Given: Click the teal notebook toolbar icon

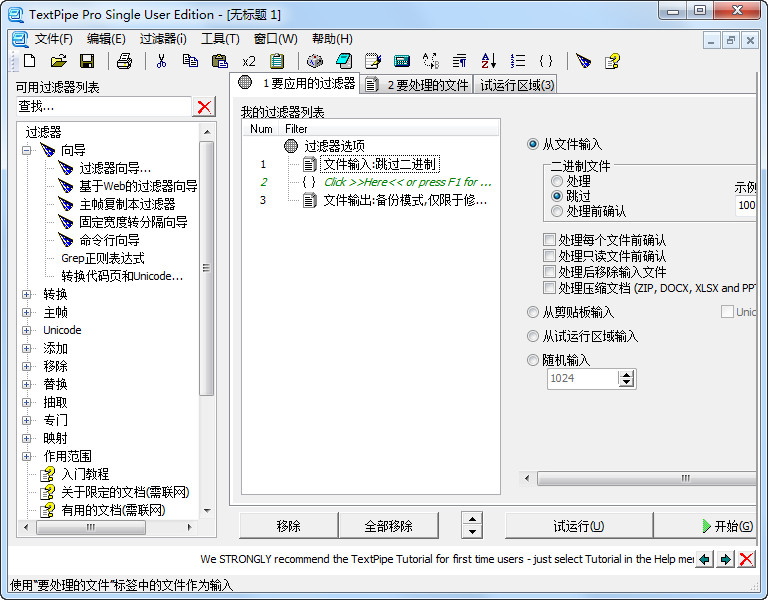Looking at the screenshot, I should pyautogui.click(x=344, y=61).
